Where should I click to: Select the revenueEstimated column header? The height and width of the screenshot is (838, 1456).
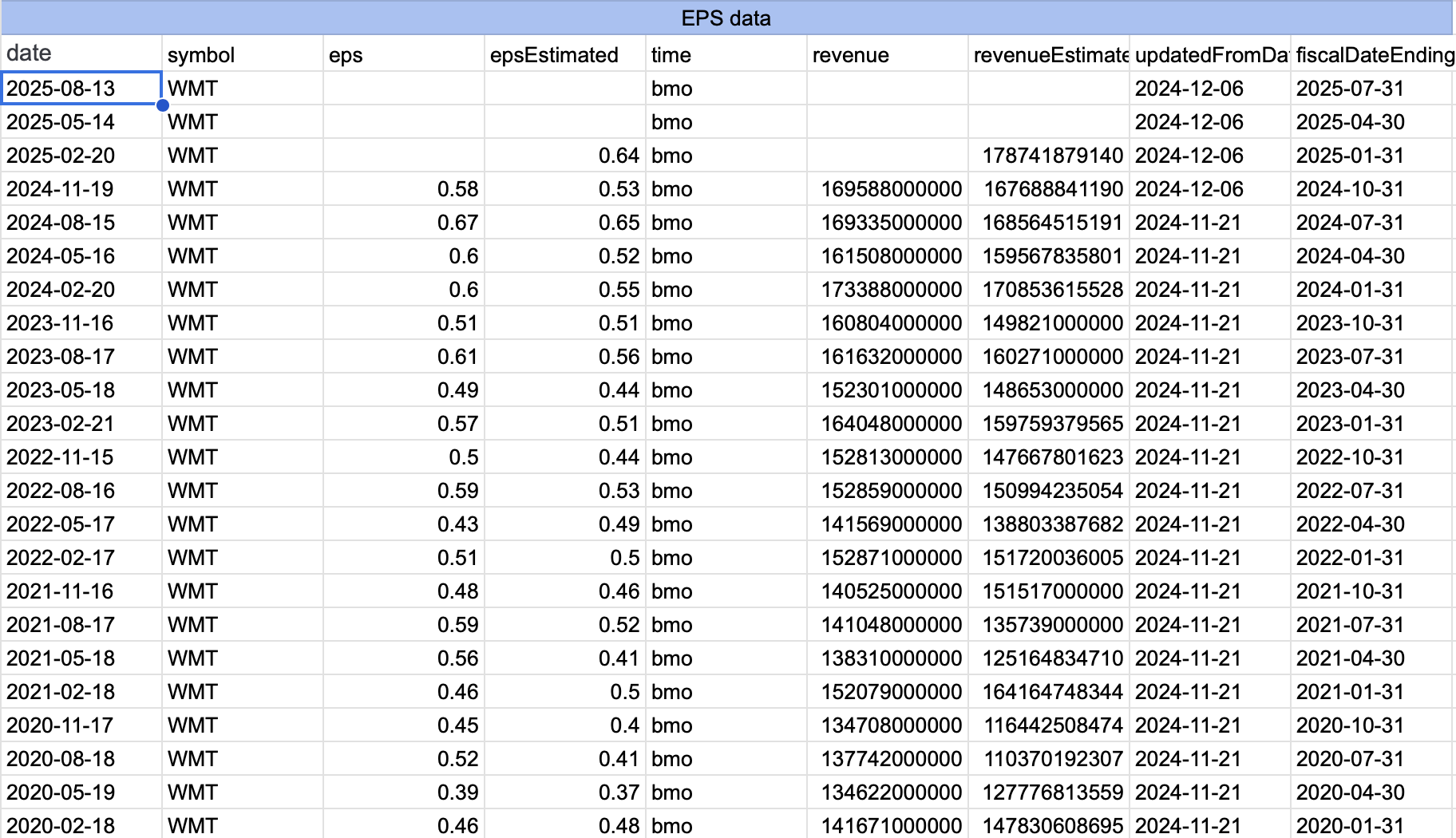1049,53
